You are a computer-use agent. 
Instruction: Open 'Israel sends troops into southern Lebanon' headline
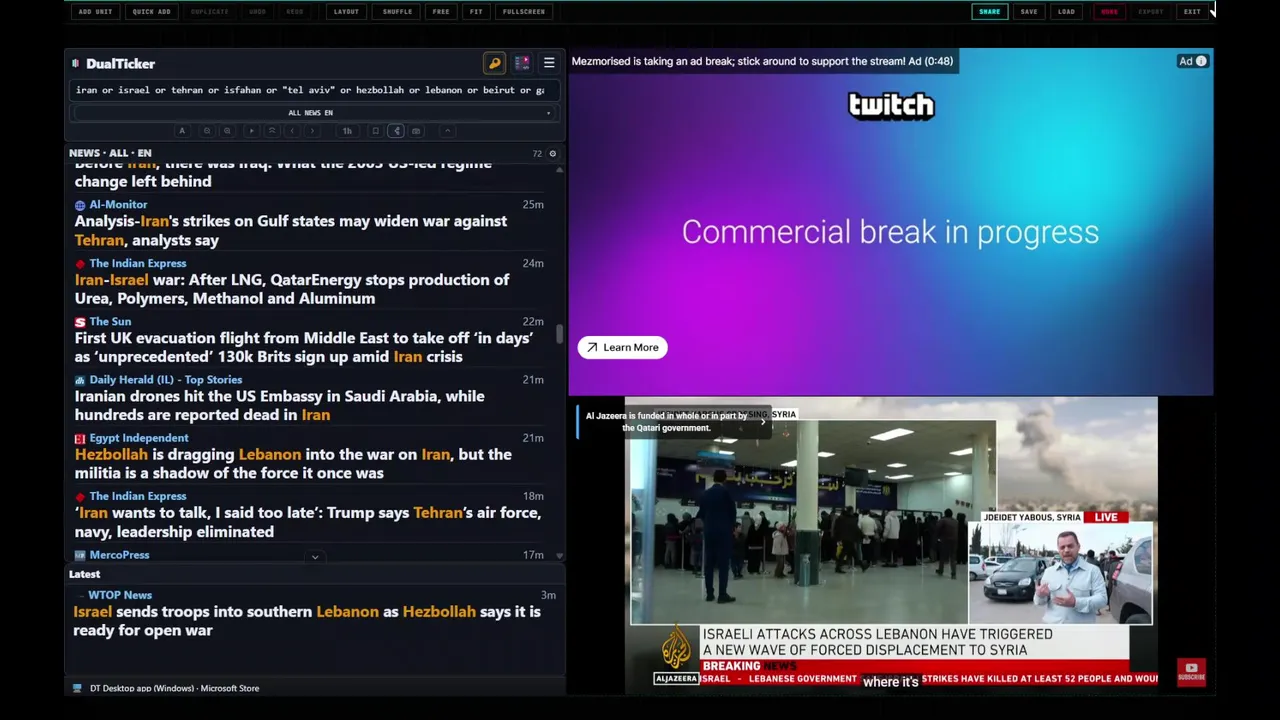(x=307, y=621)
